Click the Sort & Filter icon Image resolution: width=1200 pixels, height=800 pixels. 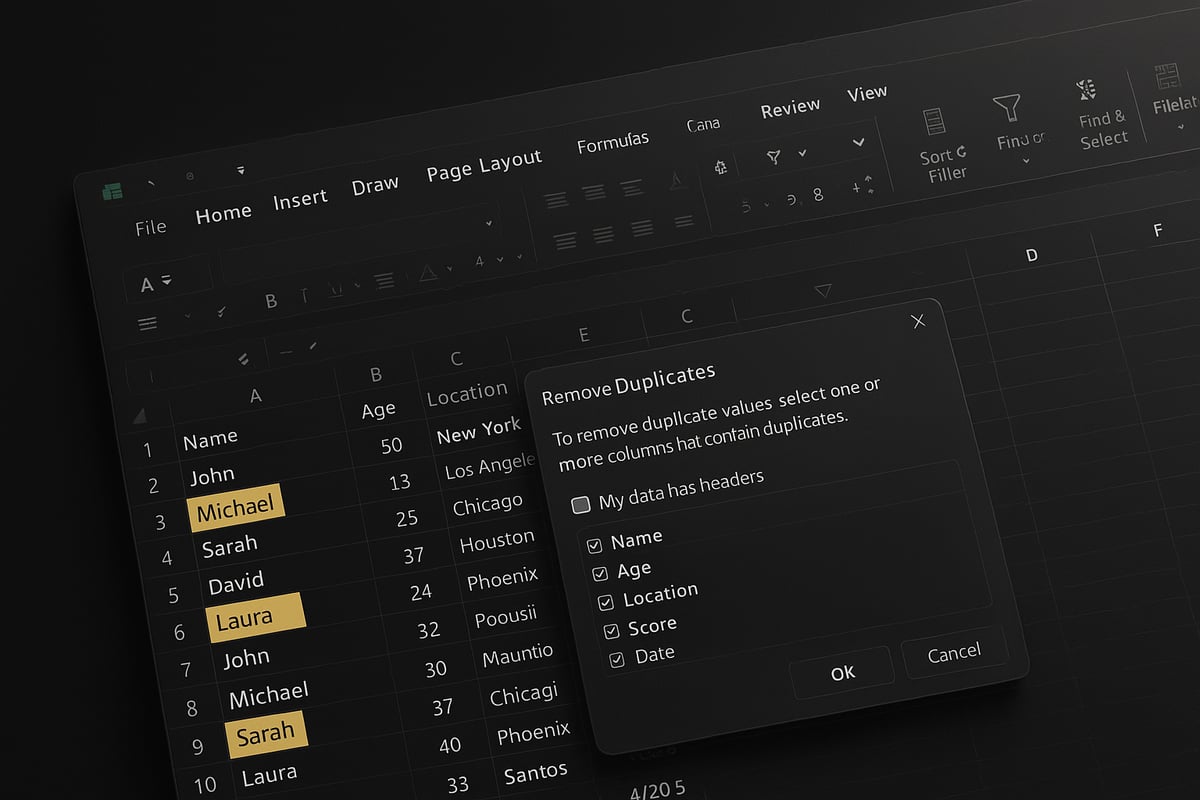(934, 122)
